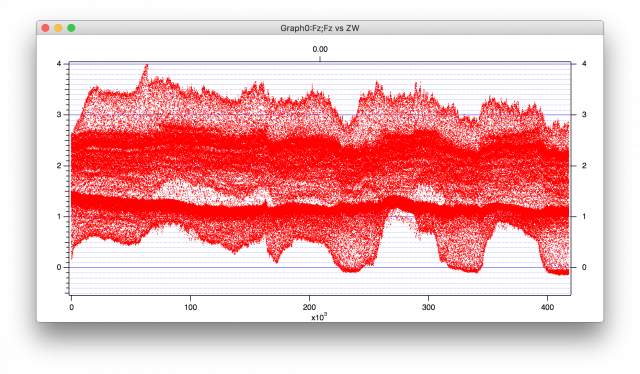
Task: Click left axis tick label '3'
Action: pyautogui.click(x=59, y=114)
